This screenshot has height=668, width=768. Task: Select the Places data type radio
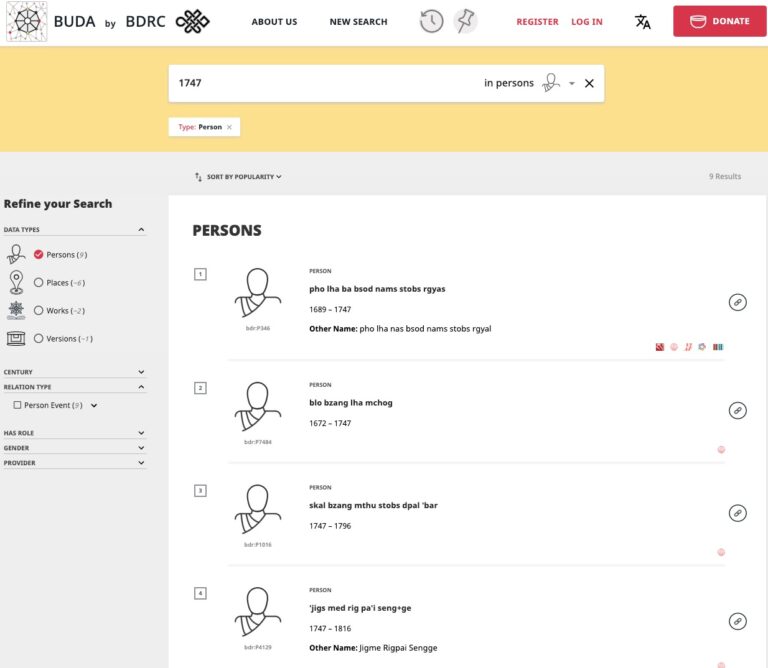click(x=39, y=283)
